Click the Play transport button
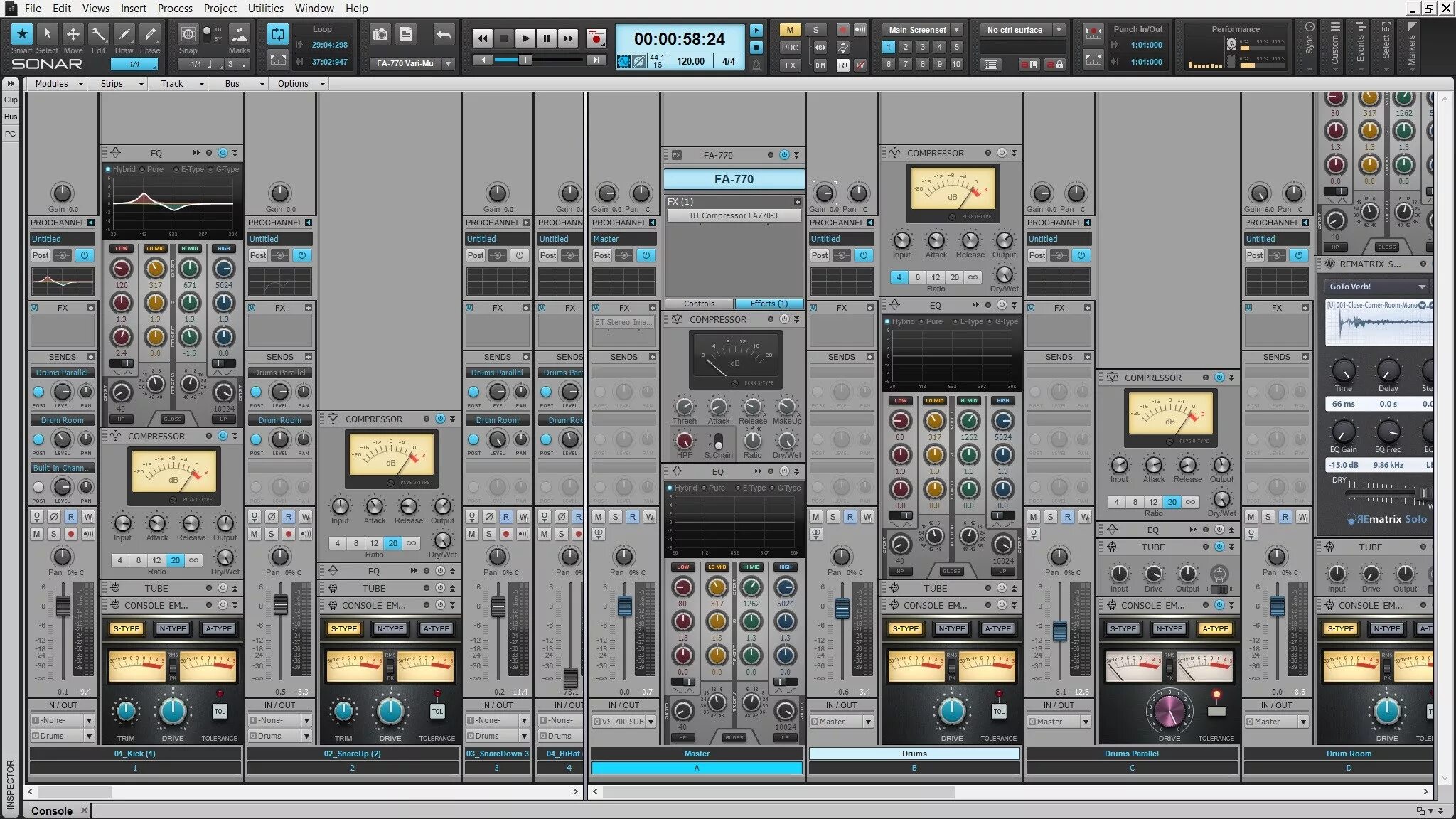 525,38
